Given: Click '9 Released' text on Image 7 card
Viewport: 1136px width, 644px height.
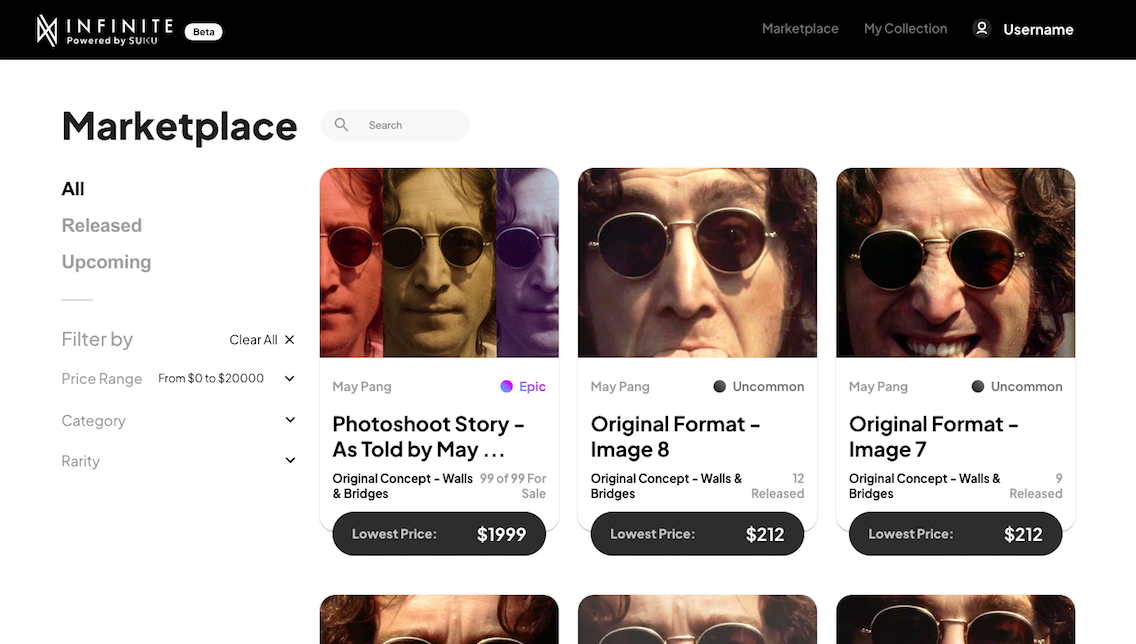Looking at the screenshot, I should click(x=1036, y=486).
